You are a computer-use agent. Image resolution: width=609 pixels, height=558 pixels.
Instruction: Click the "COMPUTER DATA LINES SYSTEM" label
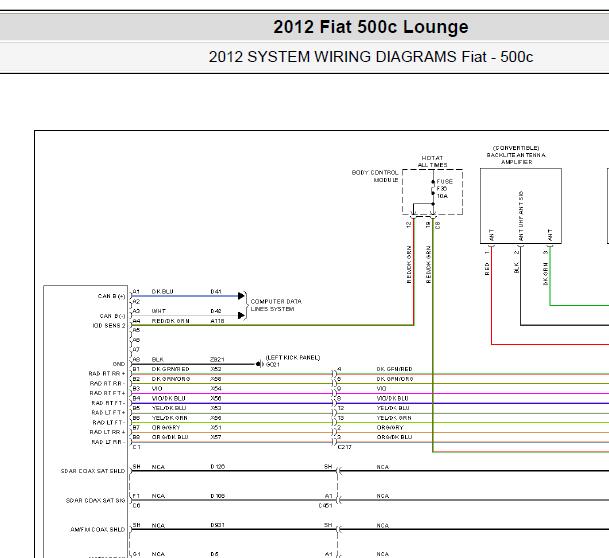coord(276,305)
